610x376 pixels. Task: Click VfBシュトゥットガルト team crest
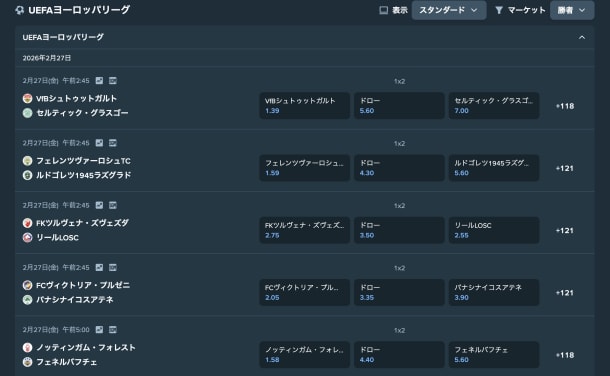pyautogui.click(x=27, y=98)
